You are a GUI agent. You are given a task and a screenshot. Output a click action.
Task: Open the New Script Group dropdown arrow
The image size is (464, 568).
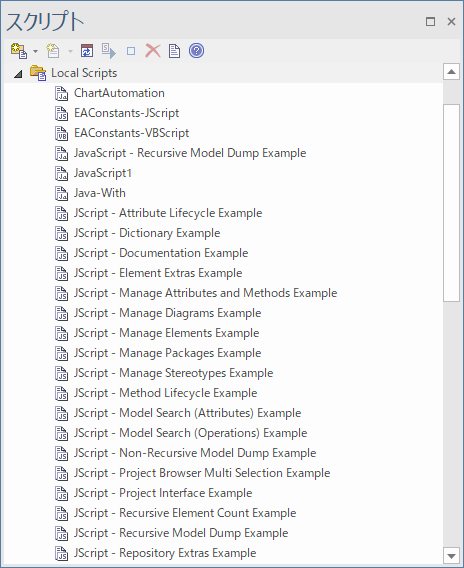35,51
